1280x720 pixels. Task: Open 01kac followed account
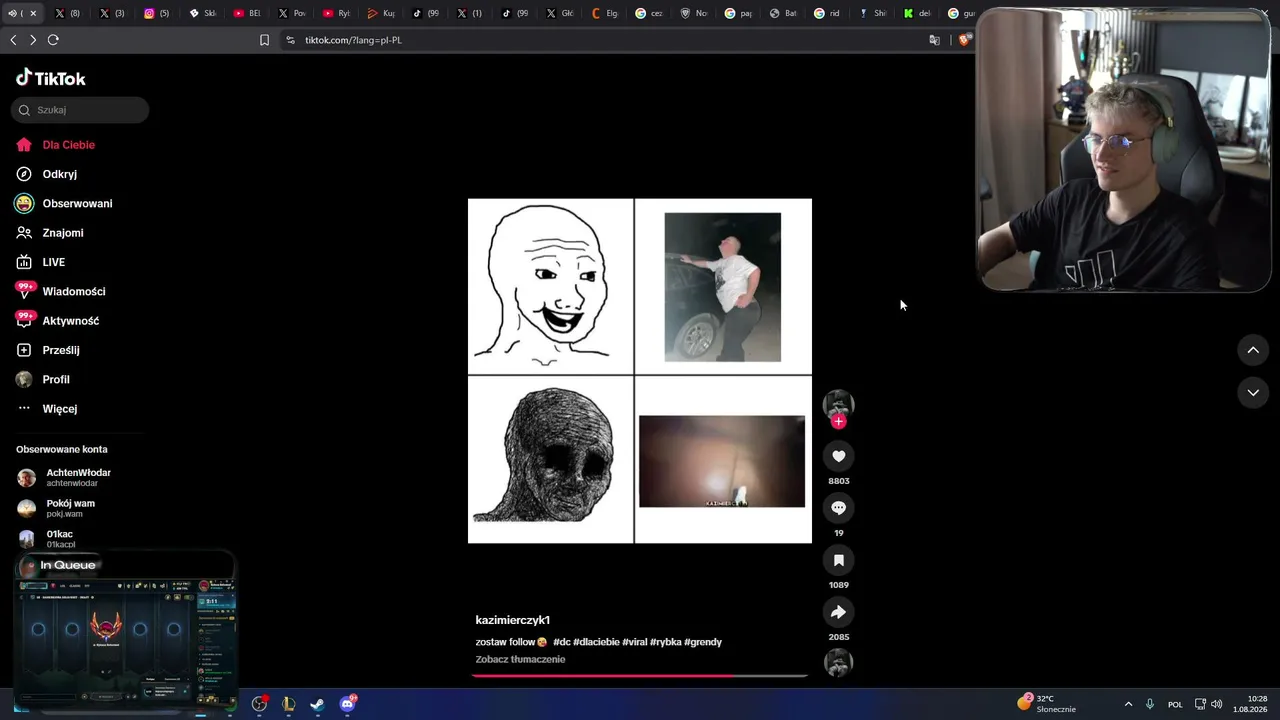(48, 539)
